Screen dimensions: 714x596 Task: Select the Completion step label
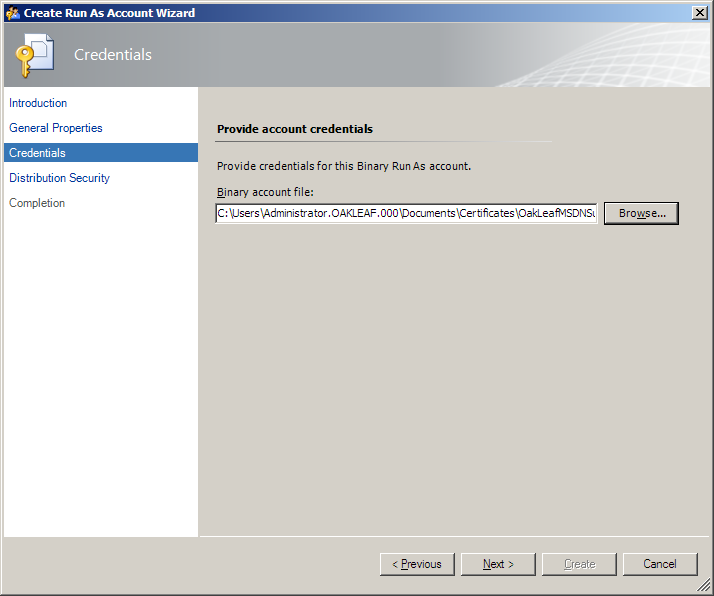click(x=37, y=203)
